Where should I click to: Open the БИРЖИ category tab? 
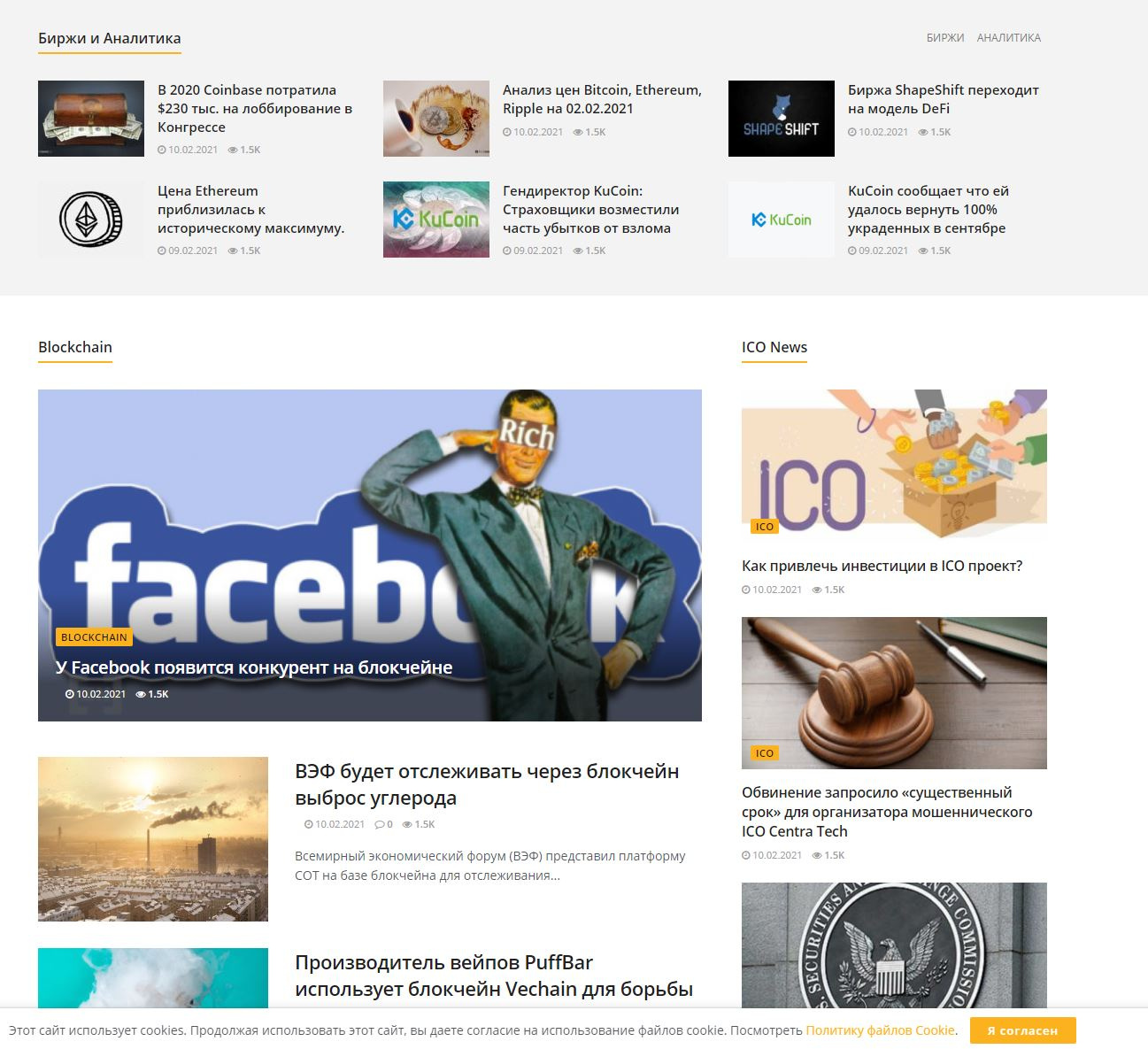944,37
